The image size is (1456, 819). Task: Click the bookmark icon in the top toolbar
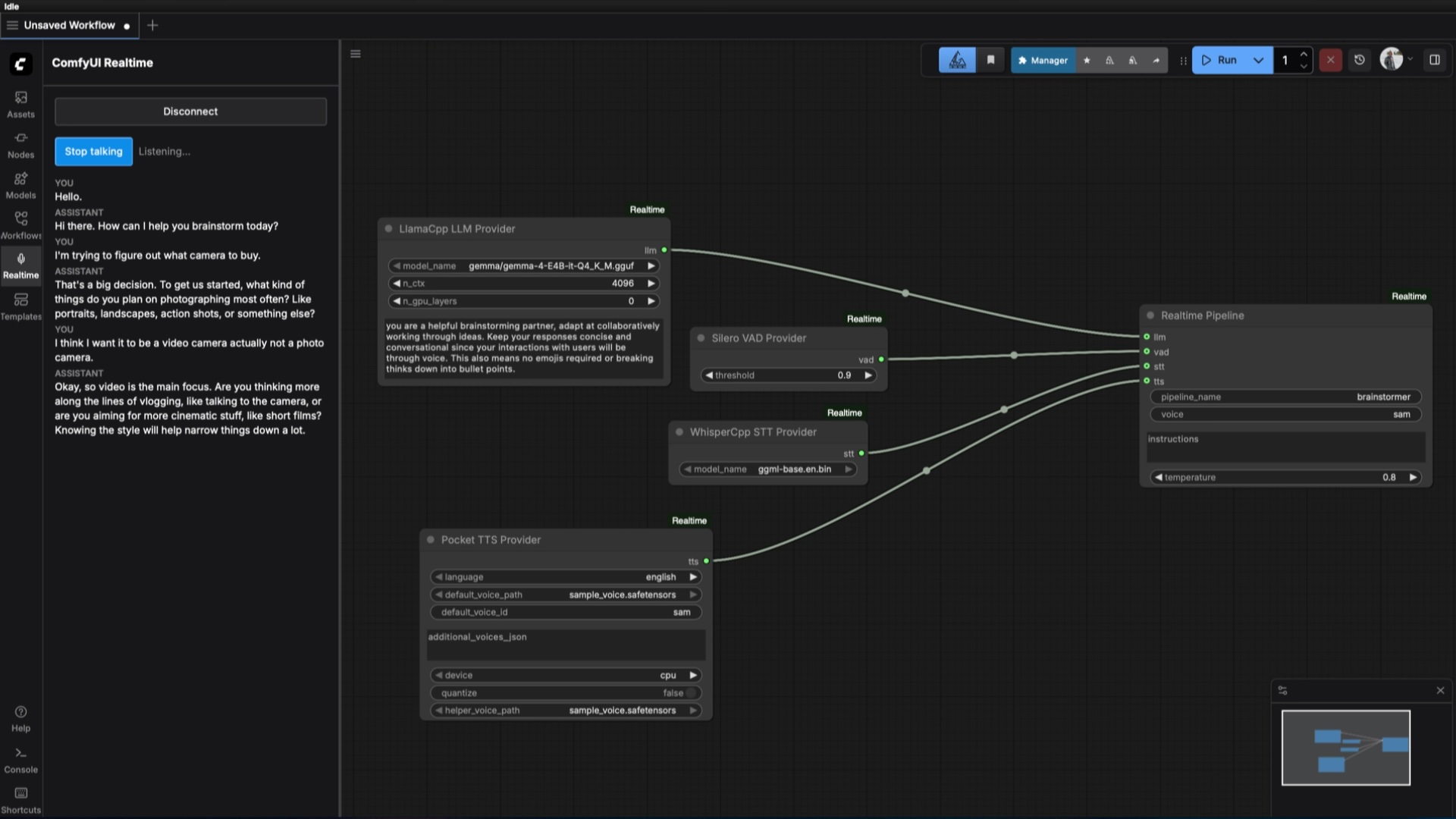coord(990,60)
